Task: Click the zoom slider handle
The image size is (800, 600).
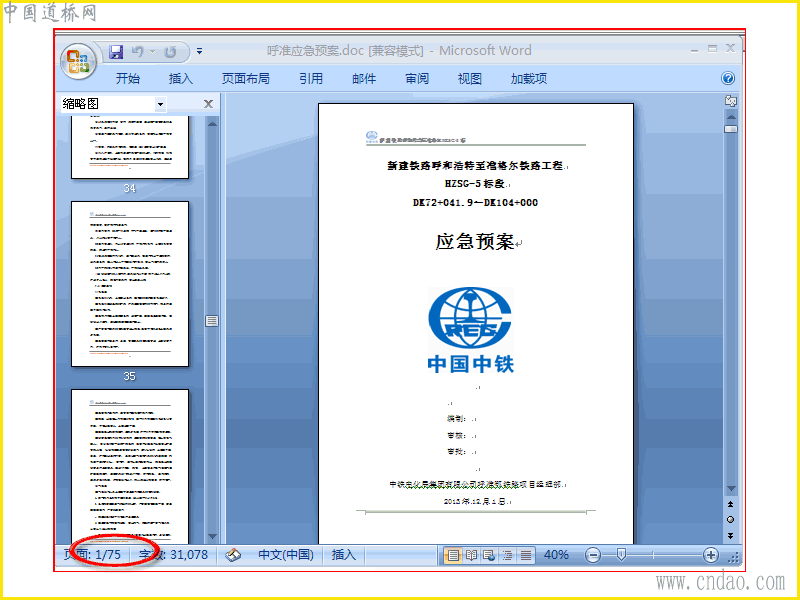Action: [621, 555]
